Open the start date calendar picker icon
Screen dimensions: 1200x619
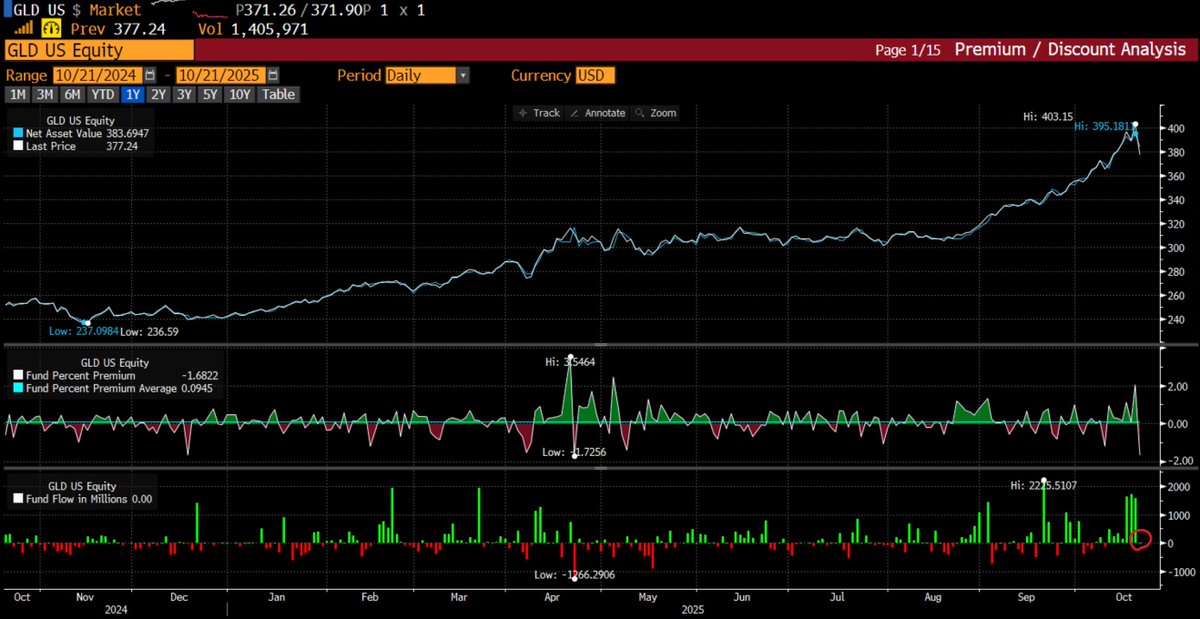point(150,75)
